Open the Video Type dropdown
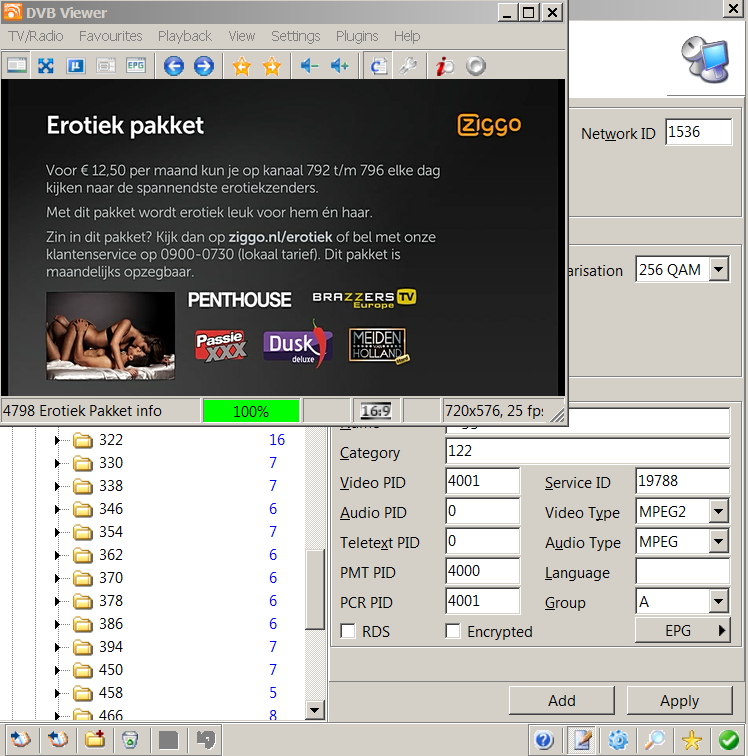Image resolution: width=748 pixels, height=756 pixels. [718, 512]
